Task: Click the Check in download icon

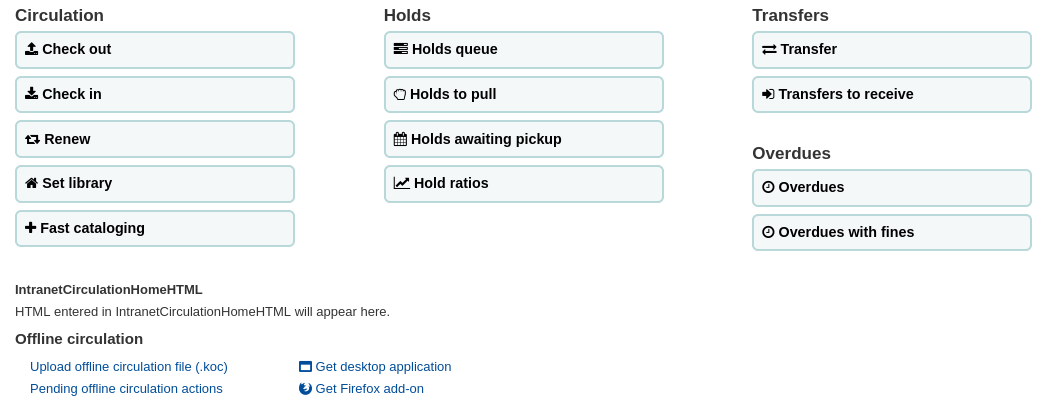Action: click(31, 94)
